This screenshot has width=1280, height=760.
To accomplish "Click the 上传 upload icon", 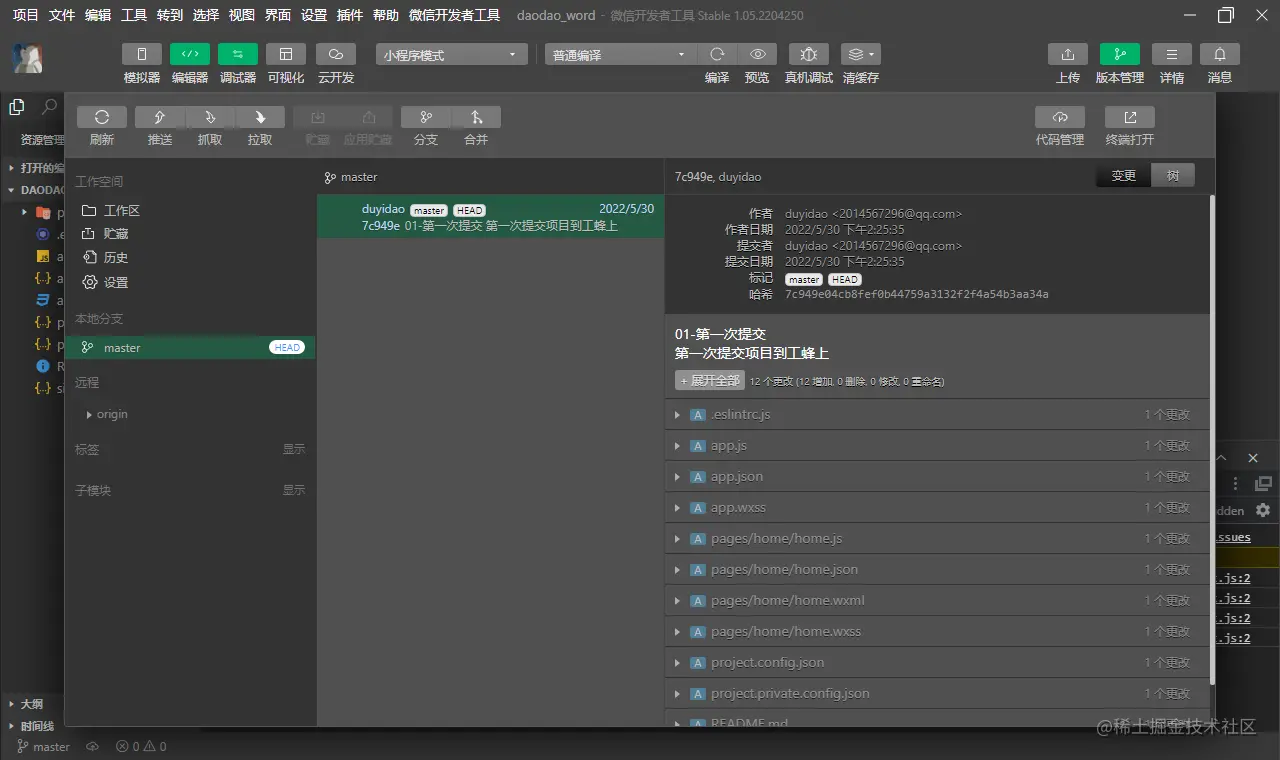I will point(1068,54).
